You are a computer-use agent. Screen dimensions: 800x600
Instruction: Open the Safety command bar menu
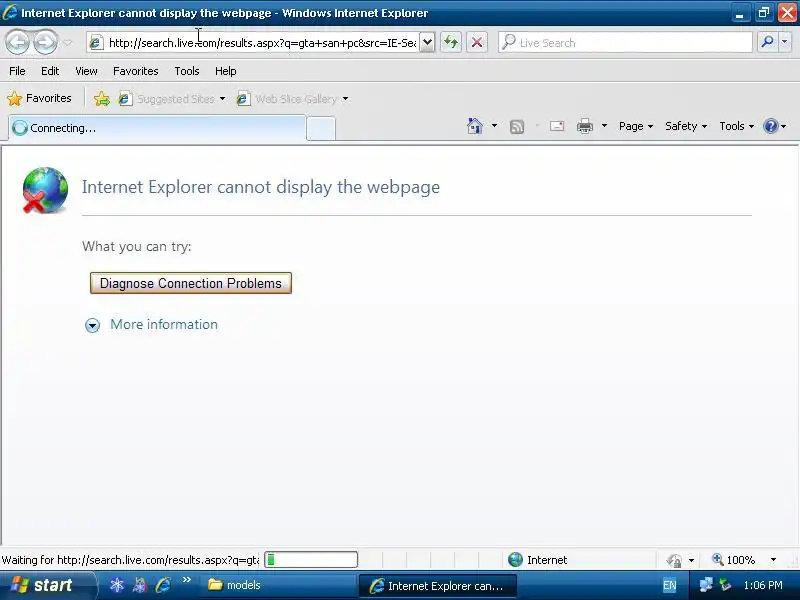tap(686, 126)
